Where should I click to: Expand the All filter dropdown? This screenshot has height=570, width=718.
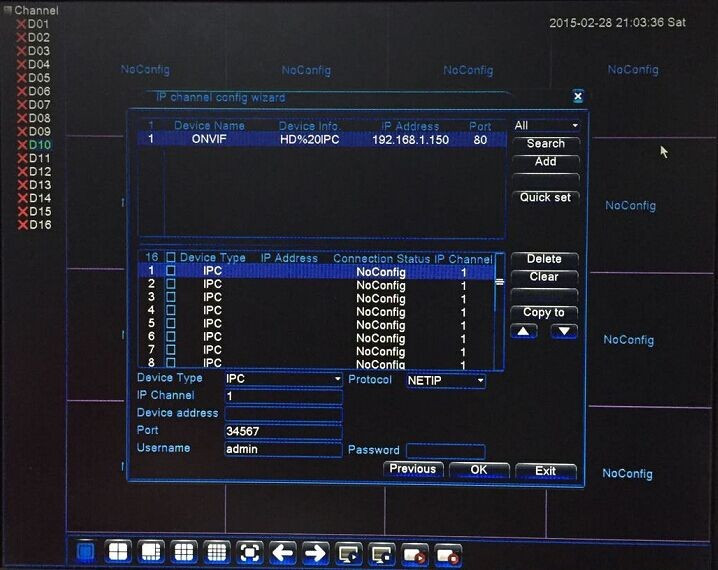[546, 125]
